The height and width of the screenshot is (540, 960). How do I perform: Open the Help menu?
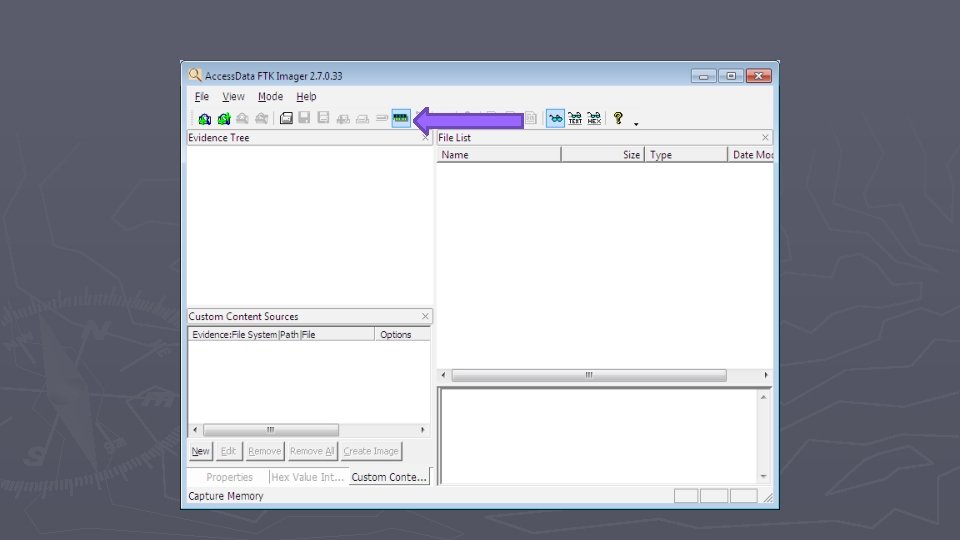306,96
